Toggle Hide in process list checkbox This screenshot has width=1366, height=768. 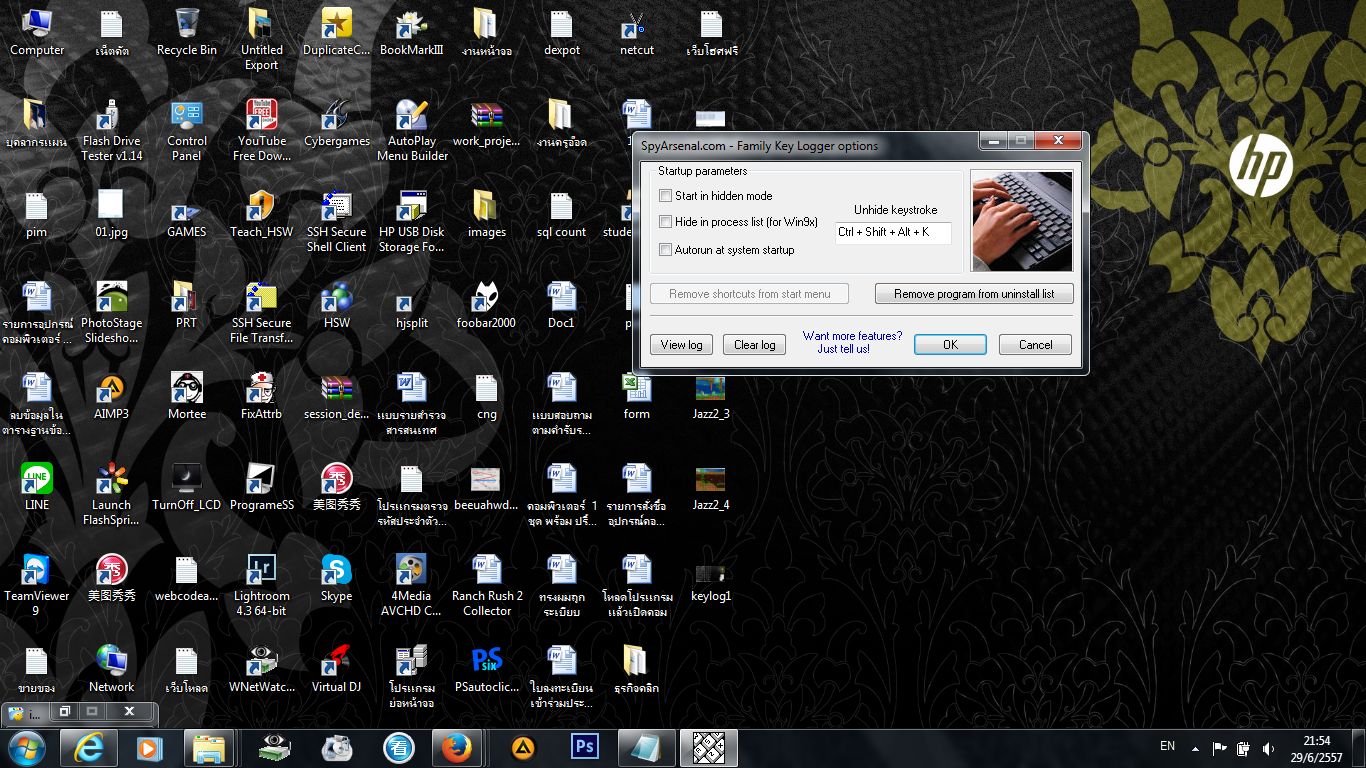click(666, 222)
